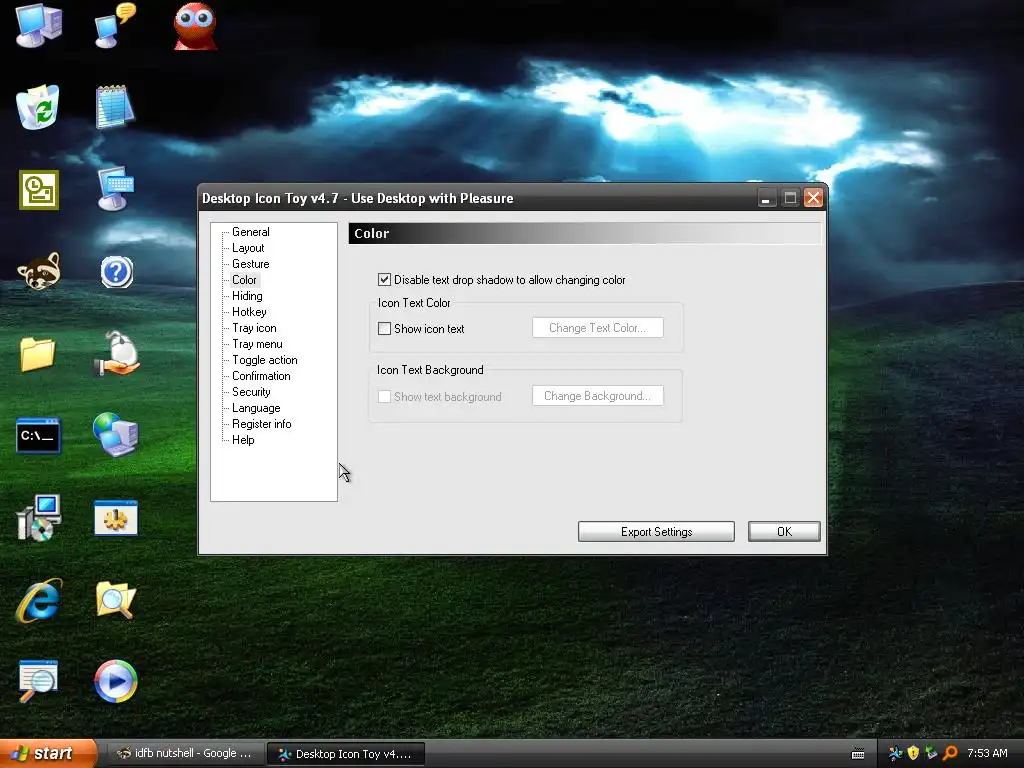1024x768 pixels.
Task: Select Hiding in the settings tree
Action: (x=247, y=296)
